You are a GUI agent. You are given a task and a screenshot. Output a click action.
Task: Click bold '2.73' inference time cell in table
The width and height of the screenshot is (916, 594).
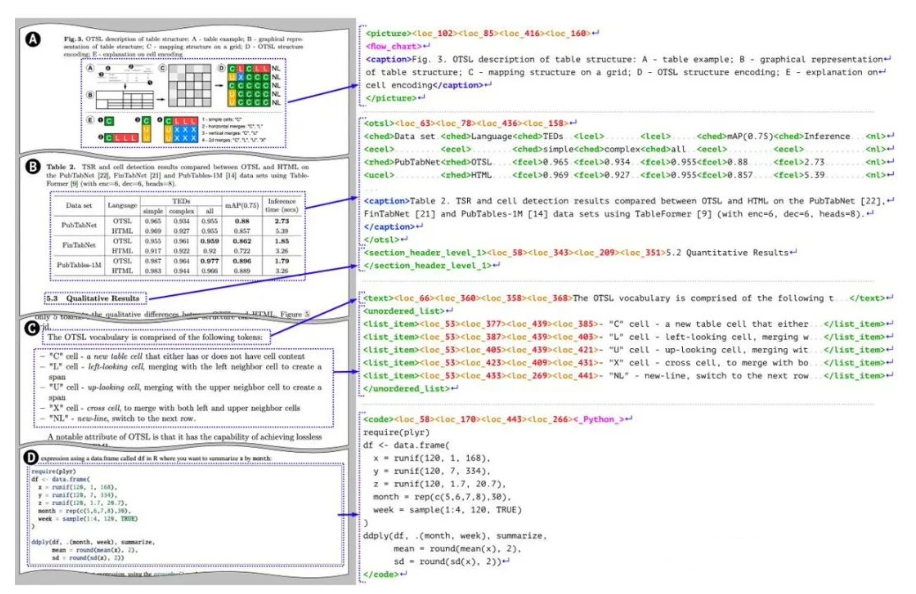(x=282, y=221)
